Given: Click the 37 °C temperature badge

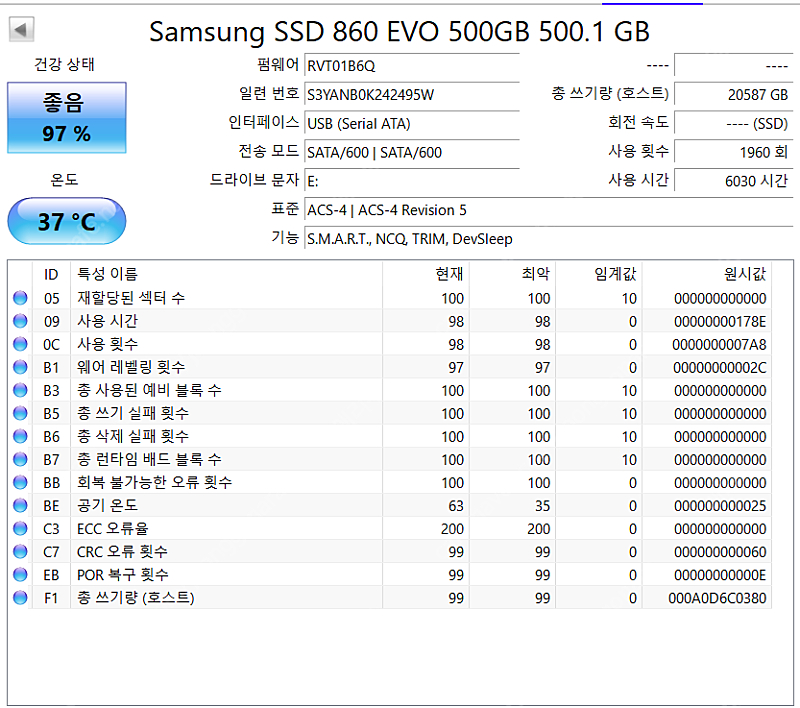Looking at the screenshot, I should (66, 221).
